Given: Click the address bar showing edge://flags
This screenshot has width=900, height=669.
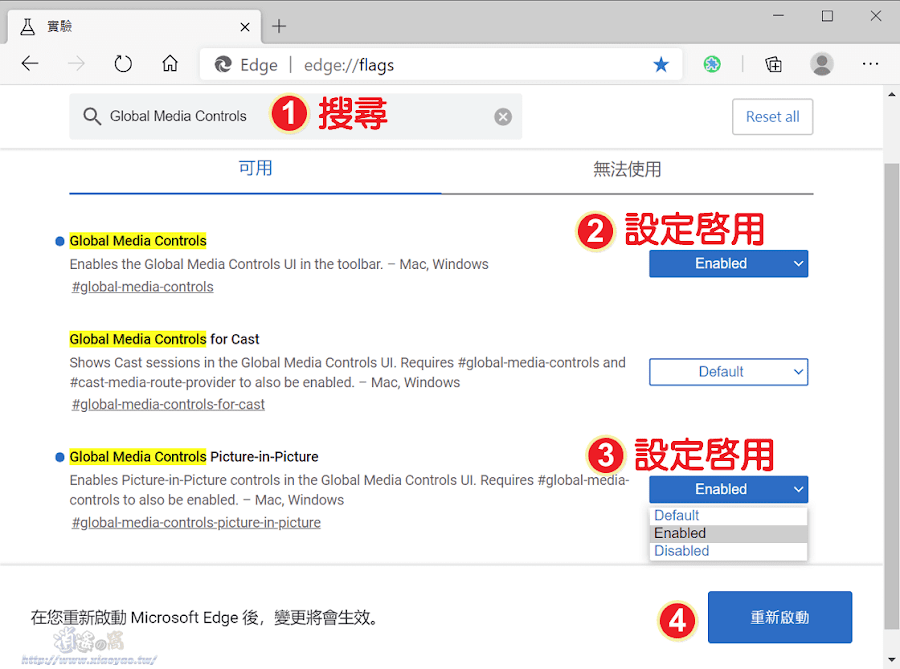Looking at the screenshot, I should (441, 64).
